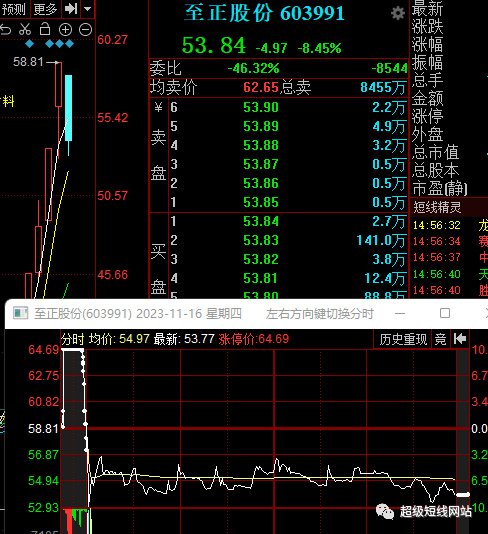Click the undo arrow icon
This screenshot has height=534, width=488.
(x=5, y=30)
